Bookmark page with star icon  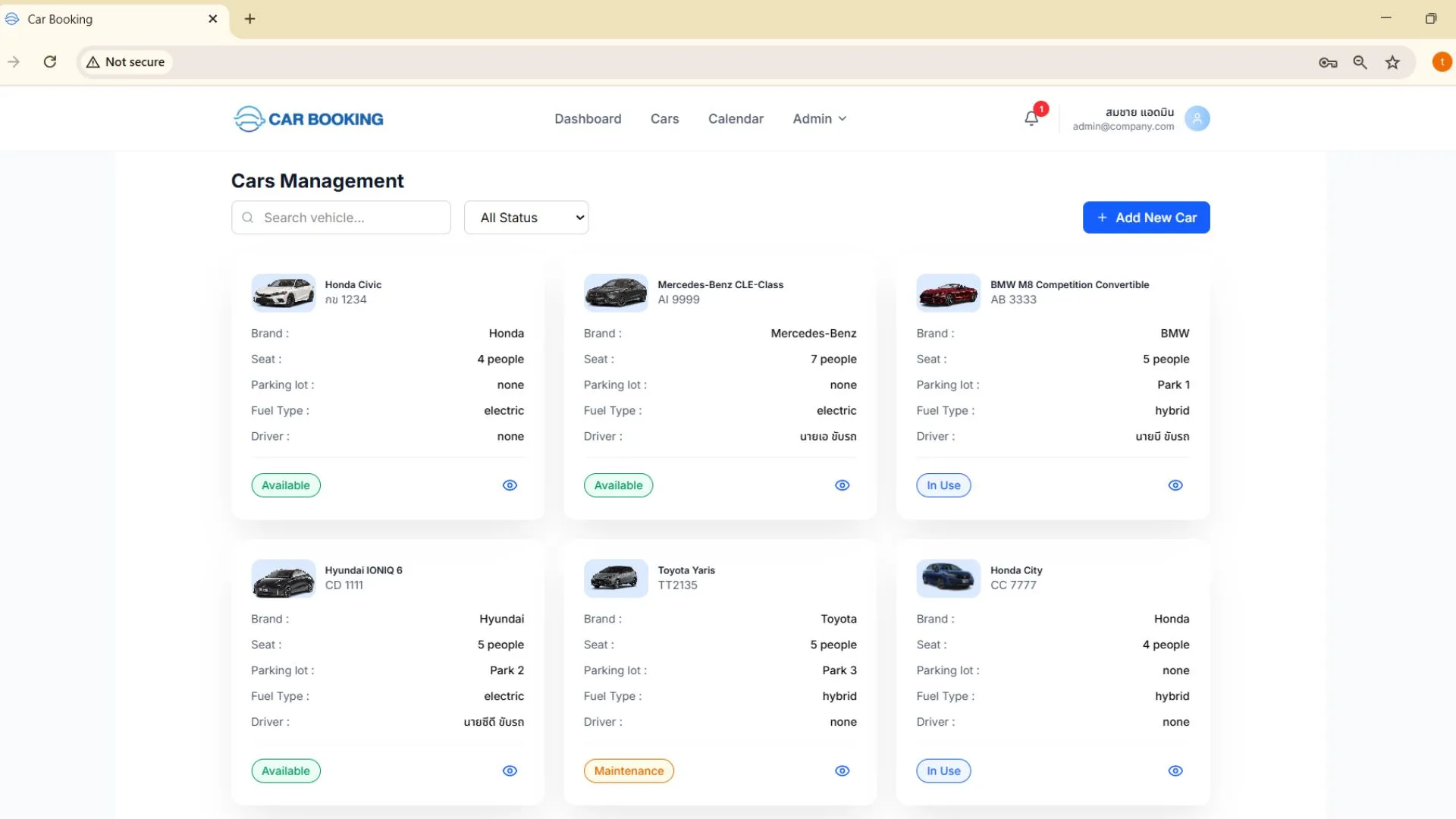(x=1392, y=62)
